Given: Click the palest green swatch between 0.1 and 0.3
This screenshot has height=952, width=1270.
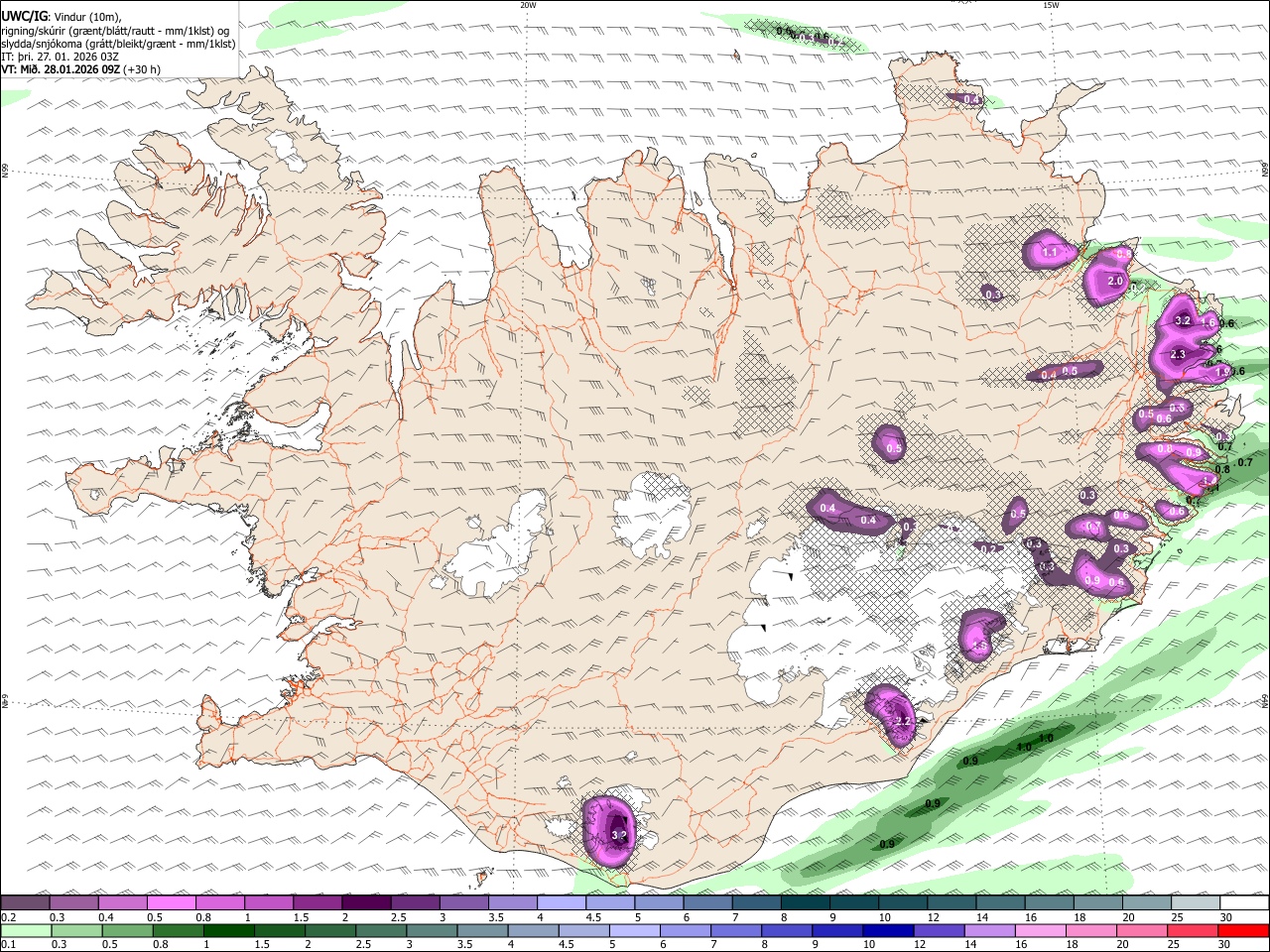Looking at the screenshot, I should coord(25,931).
